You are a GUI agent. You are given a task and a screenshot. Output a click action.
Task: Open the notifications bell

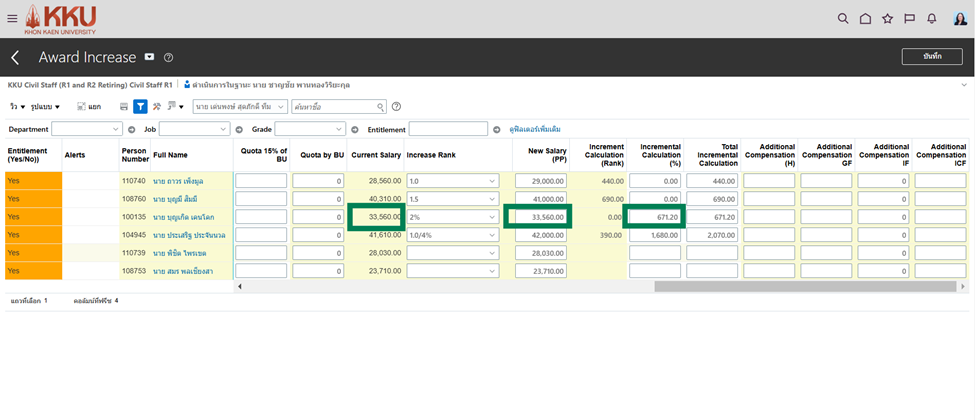(x=932, y=18)
